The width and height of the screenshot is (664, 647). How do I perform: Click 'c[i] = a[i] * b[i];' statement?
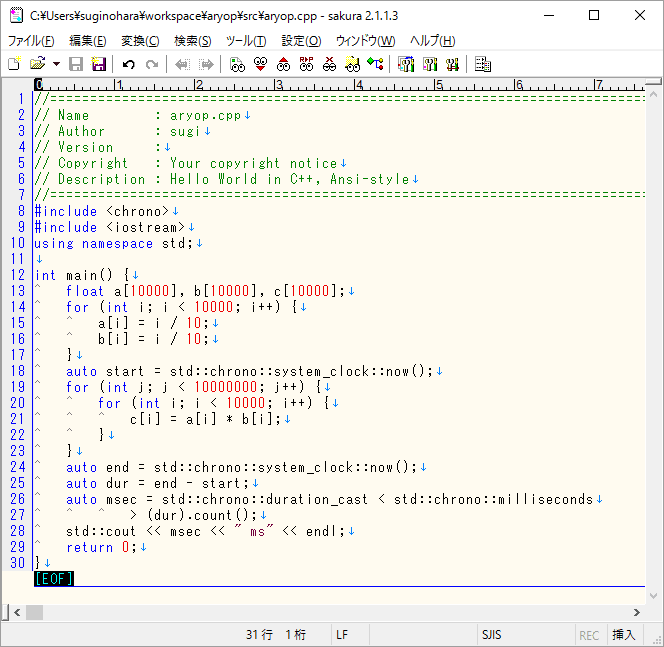click(205, 419)
